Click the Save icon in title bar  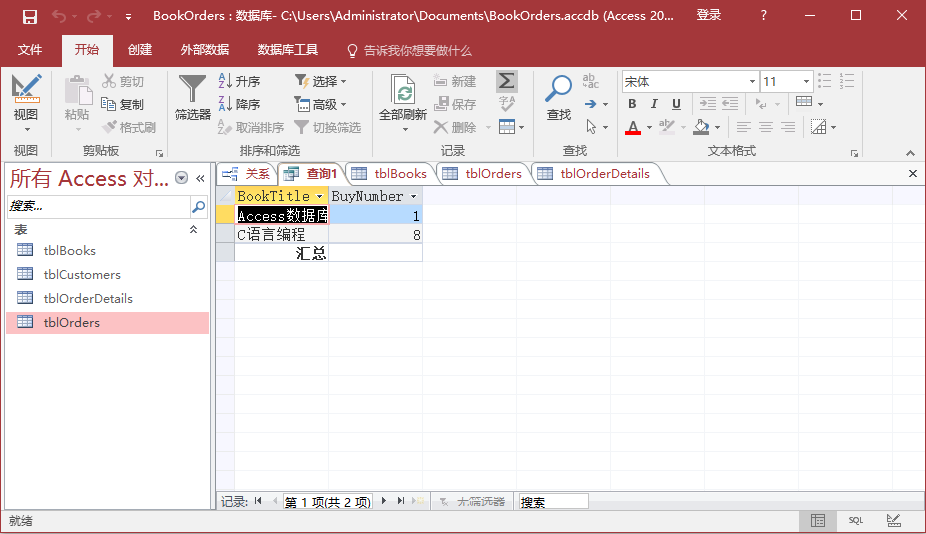point(29,16)
